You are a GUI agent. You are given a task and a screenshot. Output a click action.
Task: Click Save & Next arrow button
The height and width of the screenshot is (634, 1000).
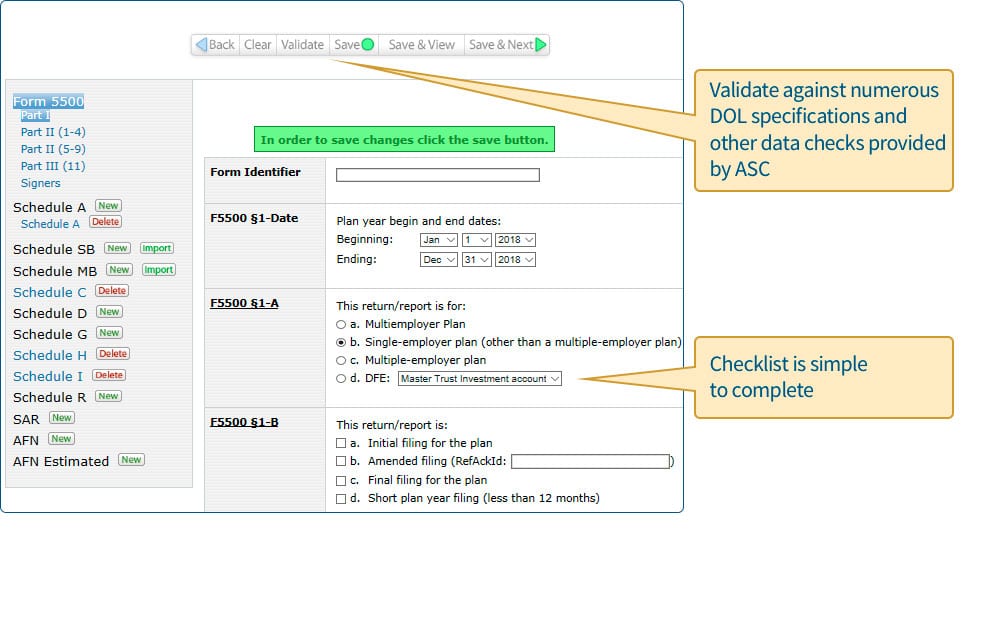507,45
